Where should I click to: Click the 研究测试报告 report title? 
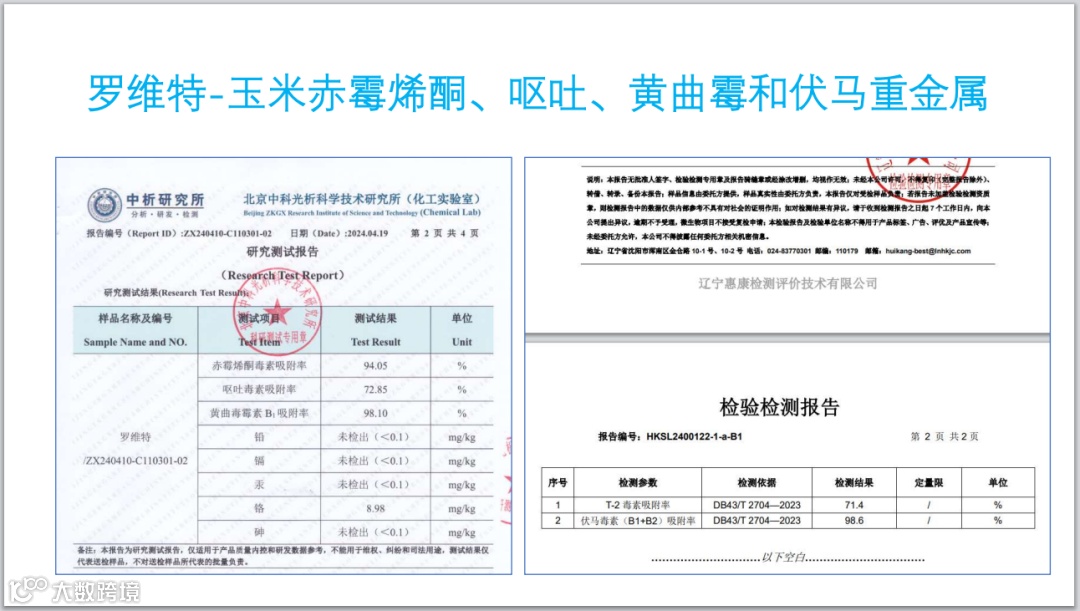[x=282, y=252]
